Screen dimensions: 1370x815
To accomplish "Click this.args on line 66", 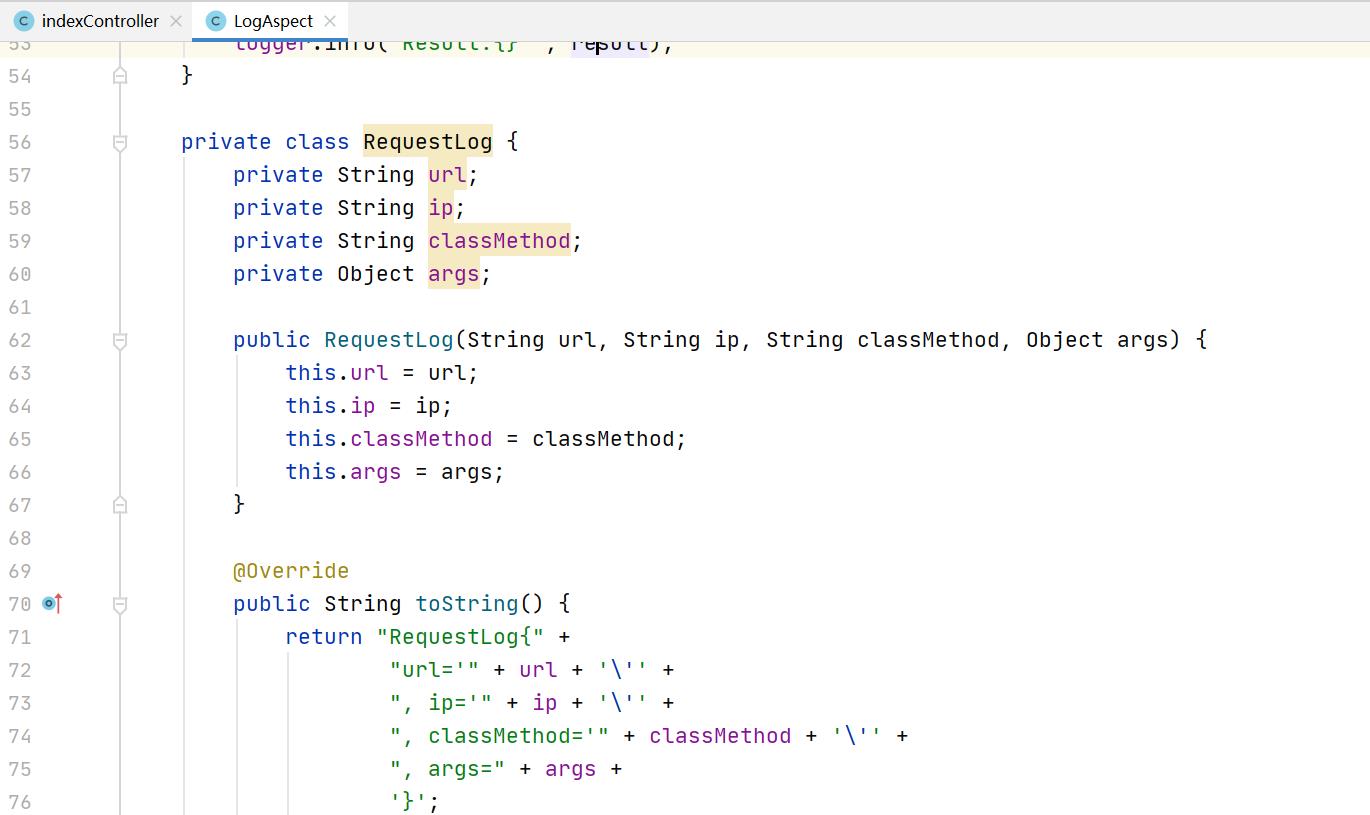I will pyautogui.click(x=343, y=472).
